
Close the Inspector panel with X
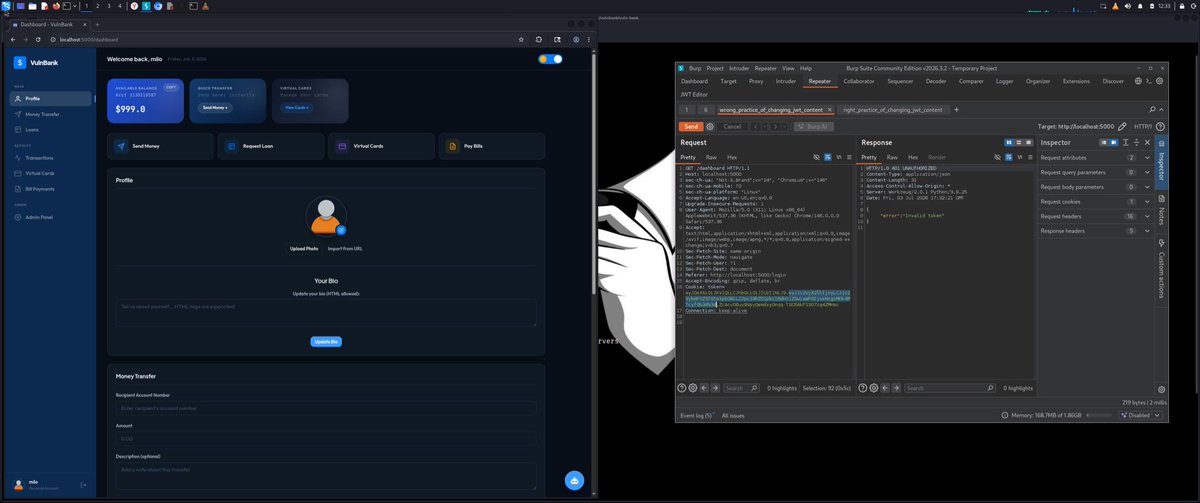coord(1148,143)
